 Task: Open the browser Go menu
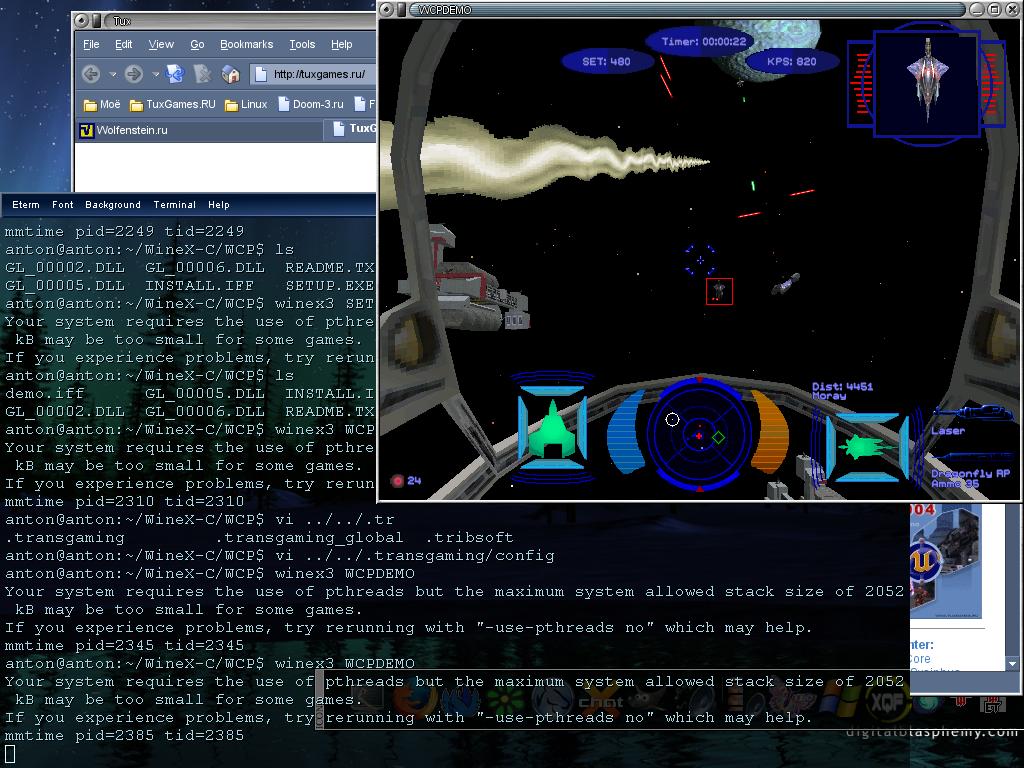197,44
